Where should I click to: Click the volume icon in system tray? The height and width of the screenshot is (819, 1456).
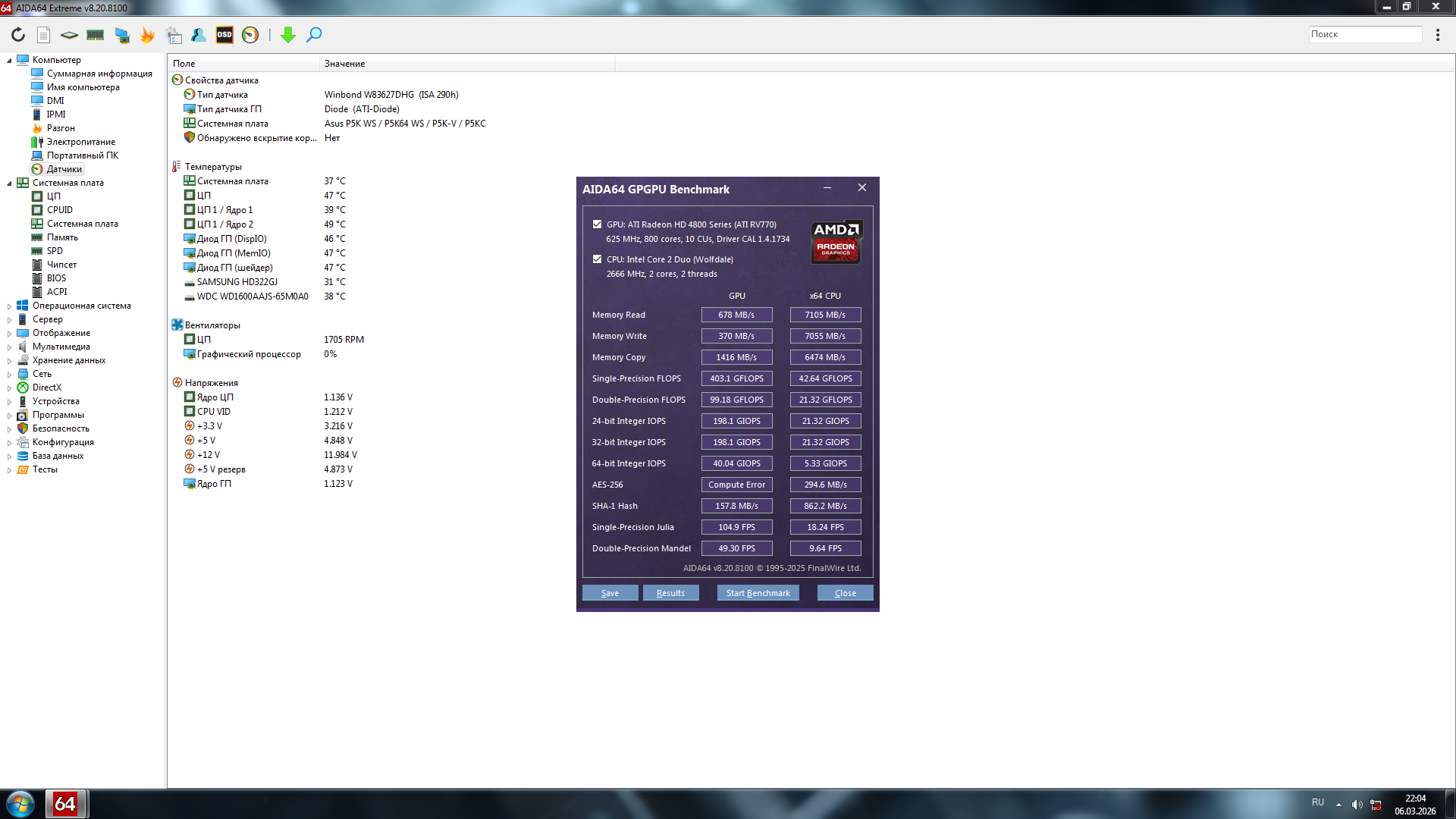point(1357,805)
